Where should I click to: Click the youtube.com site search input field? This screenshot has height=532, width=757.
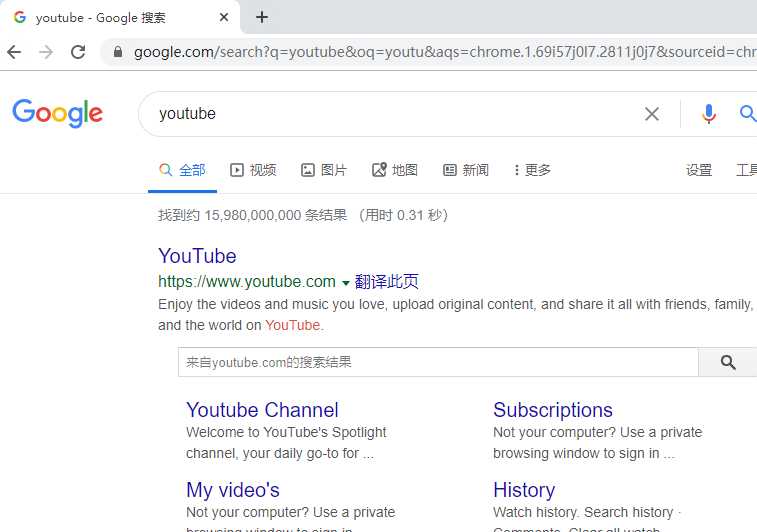(438, 362)
